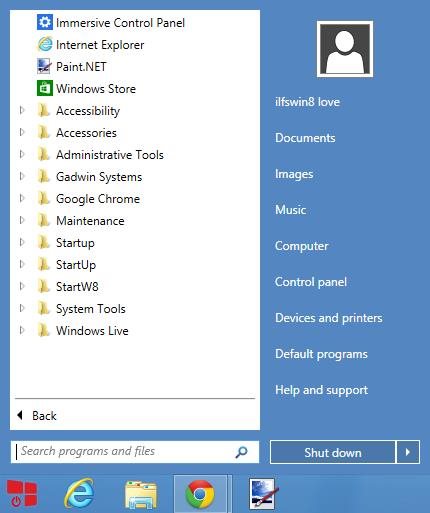Expand the Administrative Tools folder arrow

click(22, 154)
